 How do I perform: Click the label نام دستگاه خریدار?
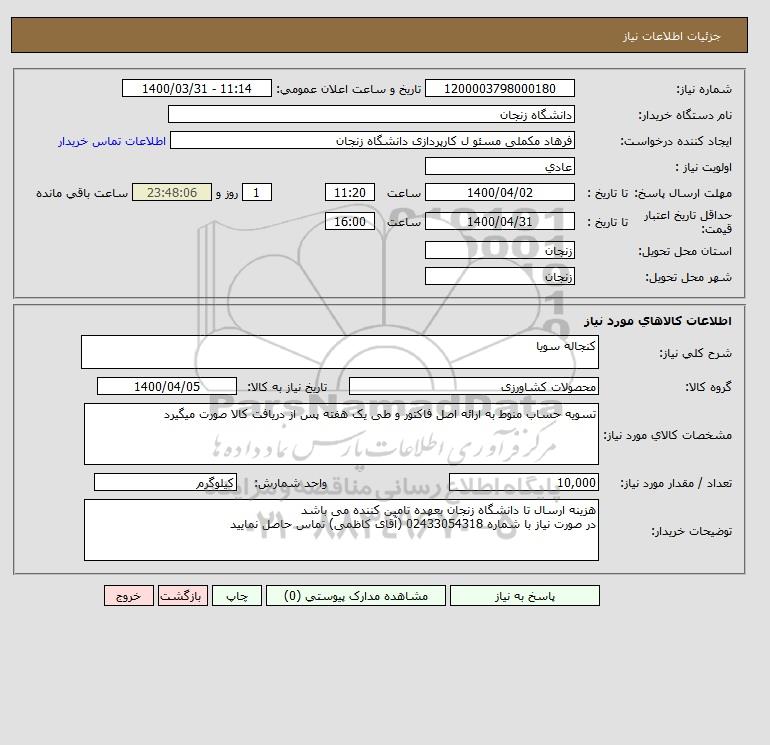pos(685,115)
